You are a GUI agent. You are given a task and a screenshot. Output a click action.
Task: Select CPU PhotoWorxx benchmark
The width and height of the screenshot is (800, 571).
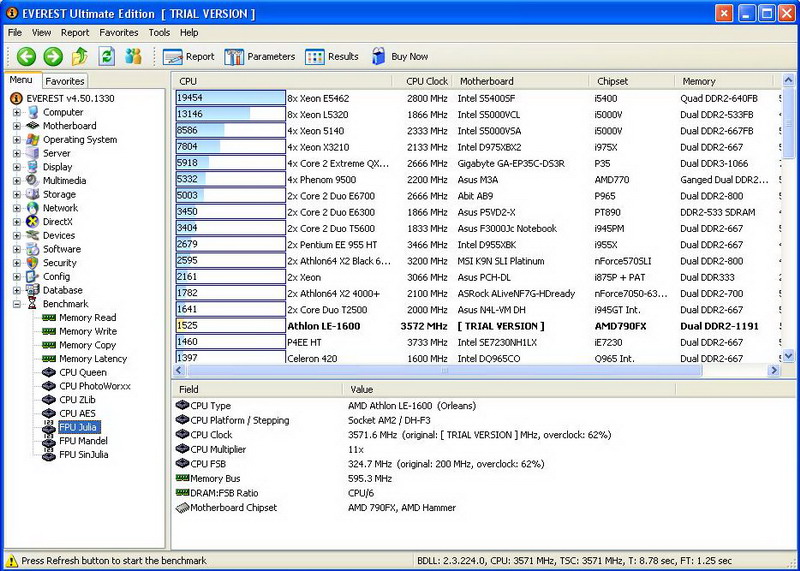coord(94,386)
